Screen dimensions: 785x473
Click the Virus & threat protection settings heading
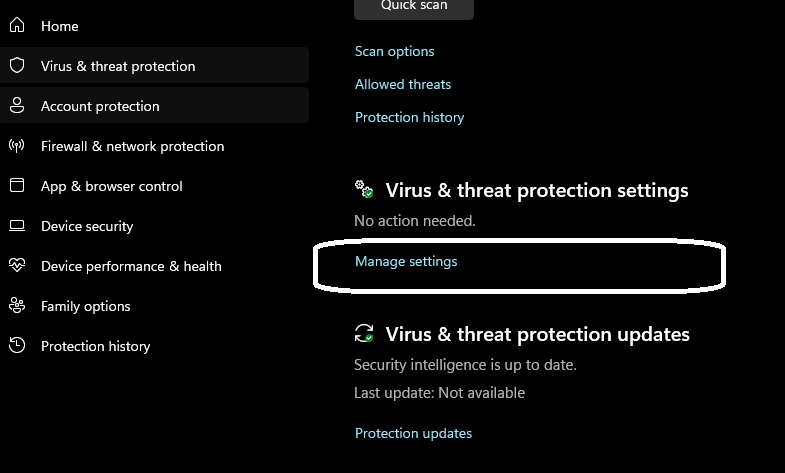537,190
